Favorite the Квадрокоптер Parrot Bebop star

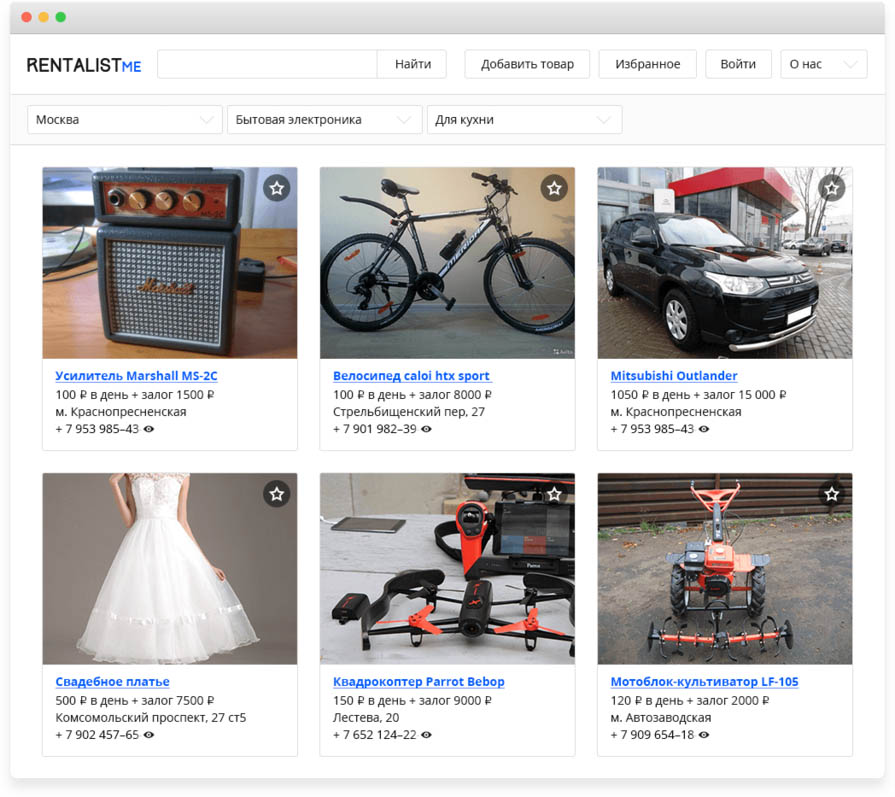(554, 493)
